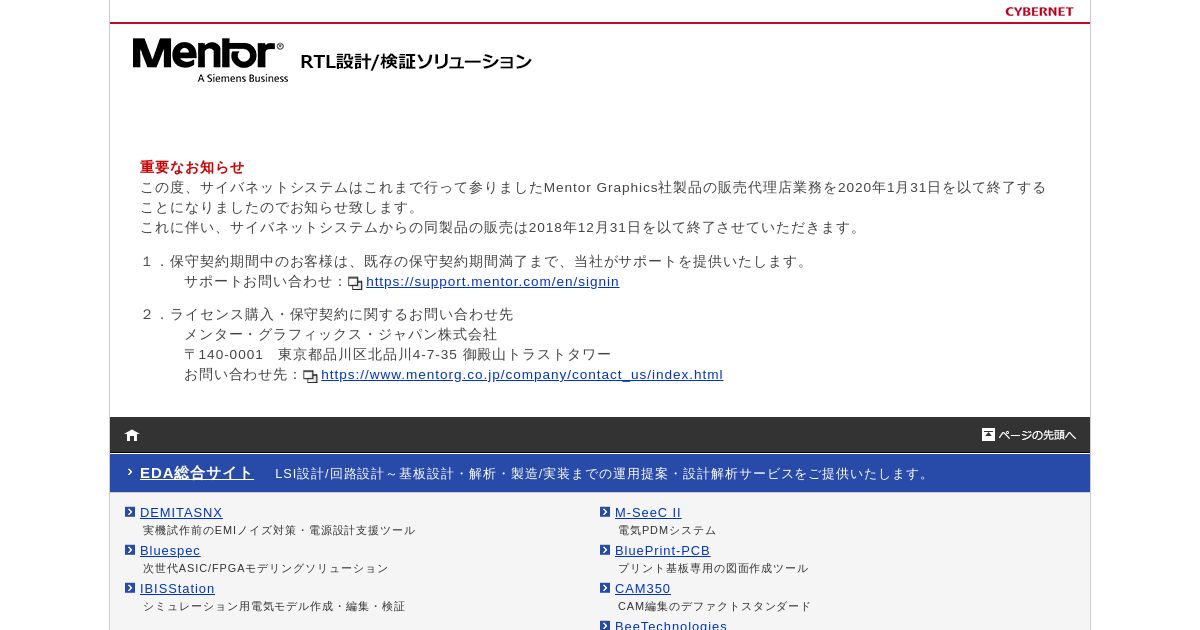Click external-link icon beside support.mentor.com link

[355, 283]
